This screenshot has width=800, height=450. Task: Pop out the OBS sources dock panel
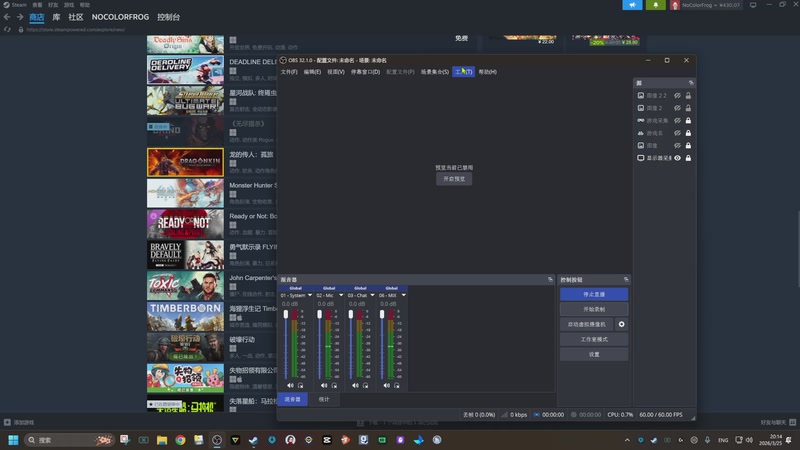pos(691,83)
